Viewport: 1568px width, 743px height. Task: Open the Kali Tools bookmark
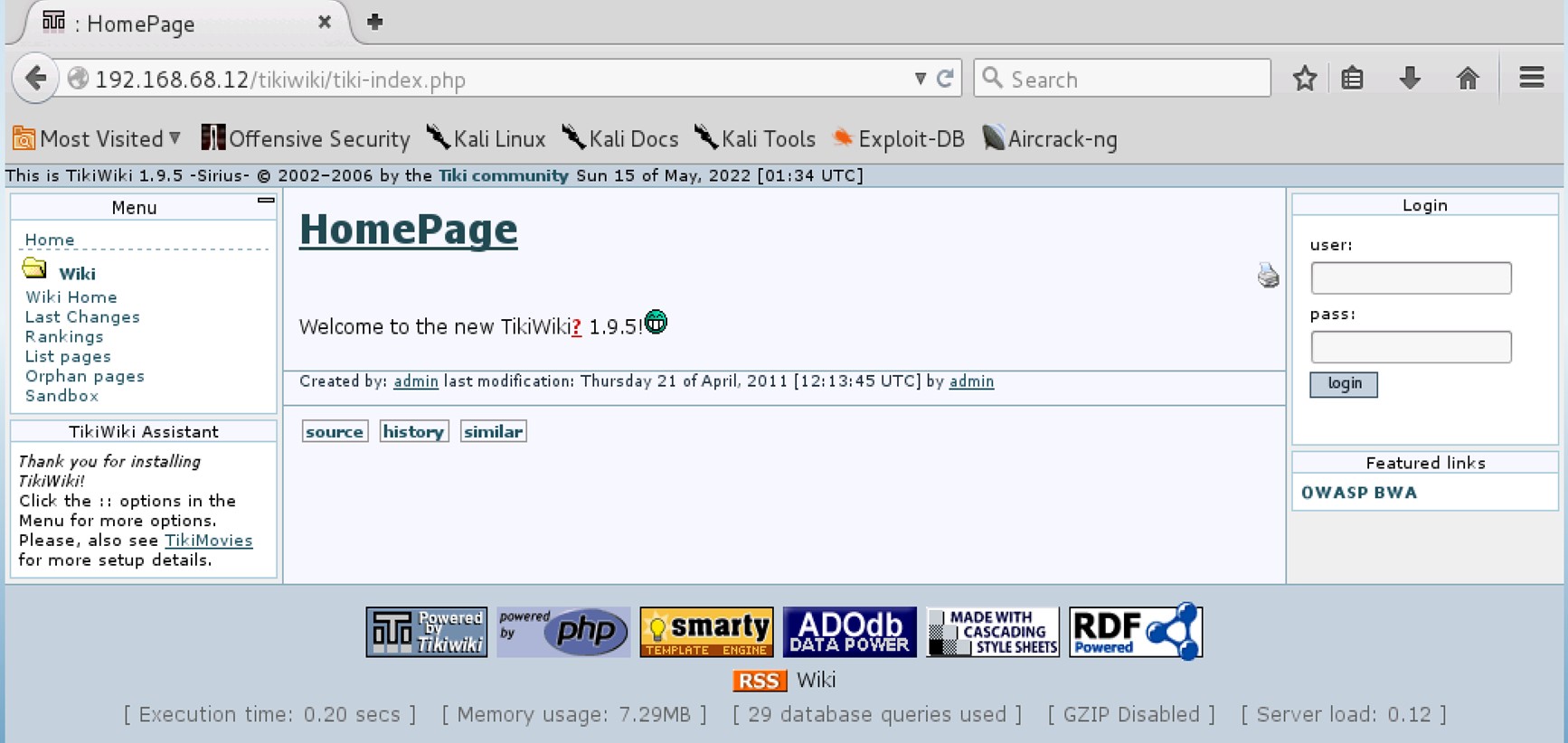(755, 139)
